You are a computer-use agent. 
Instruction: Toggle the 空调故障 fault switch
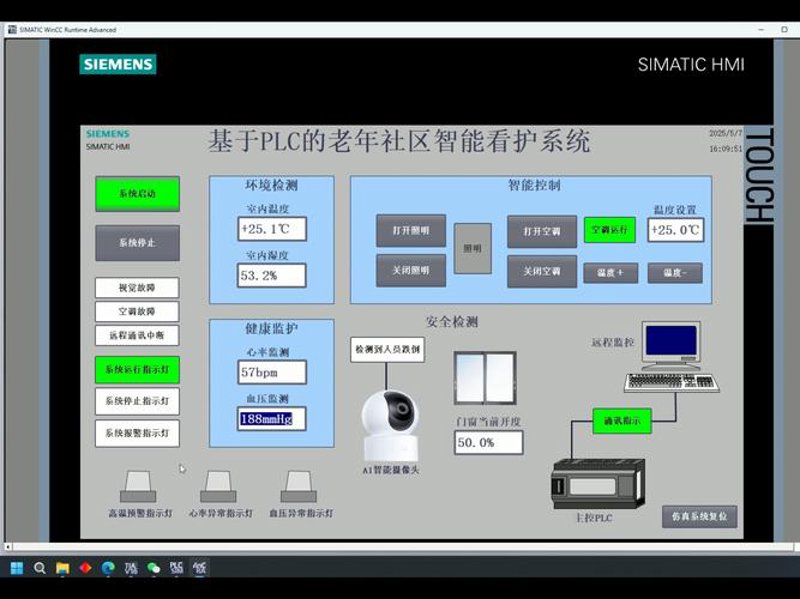click(137, 311)
